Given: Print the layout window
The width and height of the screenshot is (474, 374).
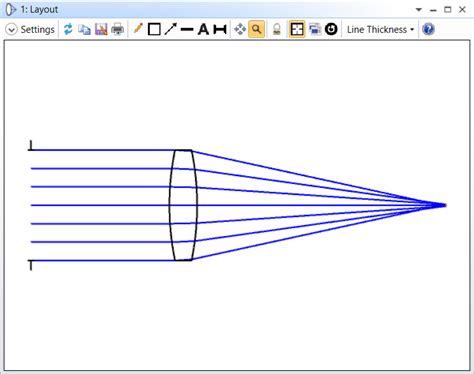Looking at the screenshot, I should coord(117,30).
